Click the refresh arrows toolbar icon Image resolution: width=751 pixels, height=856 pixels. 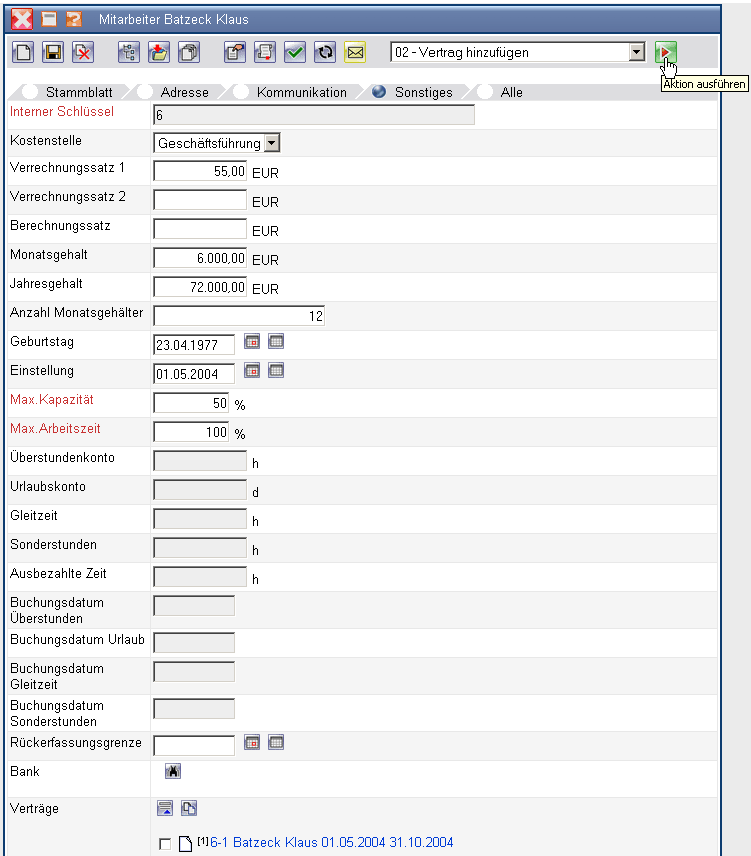click(x=324, y=53)
